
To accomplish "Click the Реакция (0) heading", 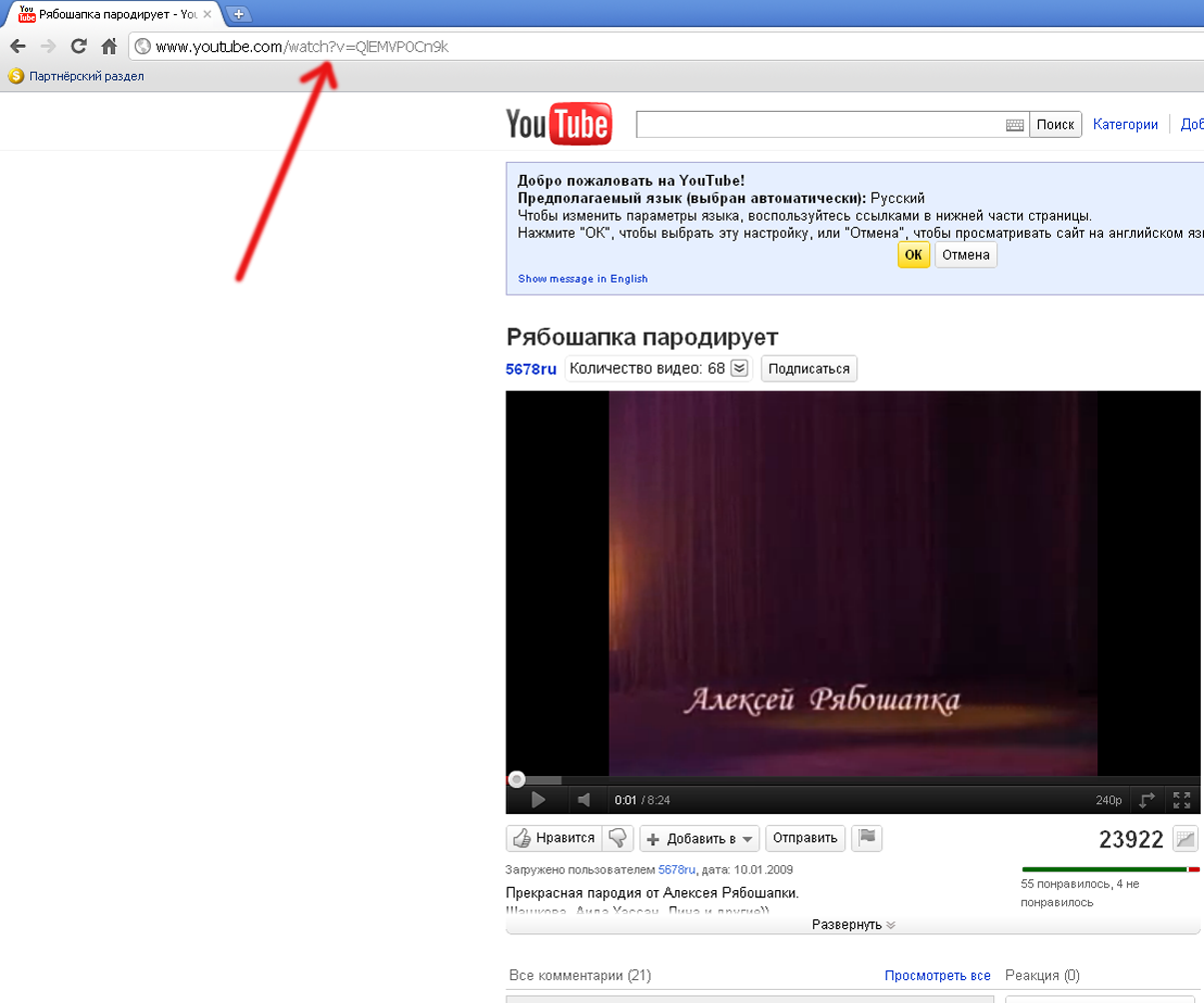I will tap(1042, 976).
